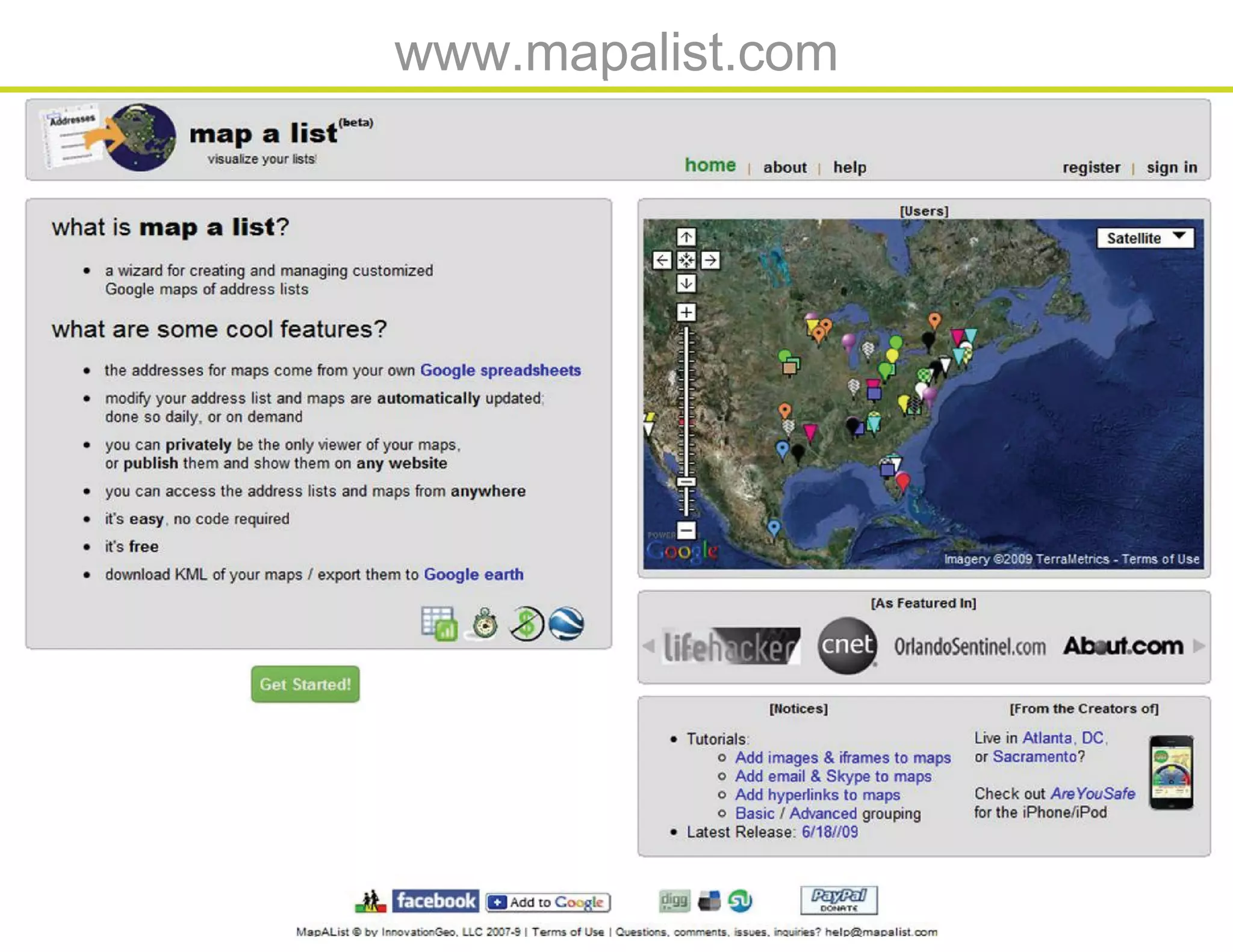Share via the StumbleUpon icon
Image resolution: width=1233 pixels, height=952 pixels.
[740, 901]
